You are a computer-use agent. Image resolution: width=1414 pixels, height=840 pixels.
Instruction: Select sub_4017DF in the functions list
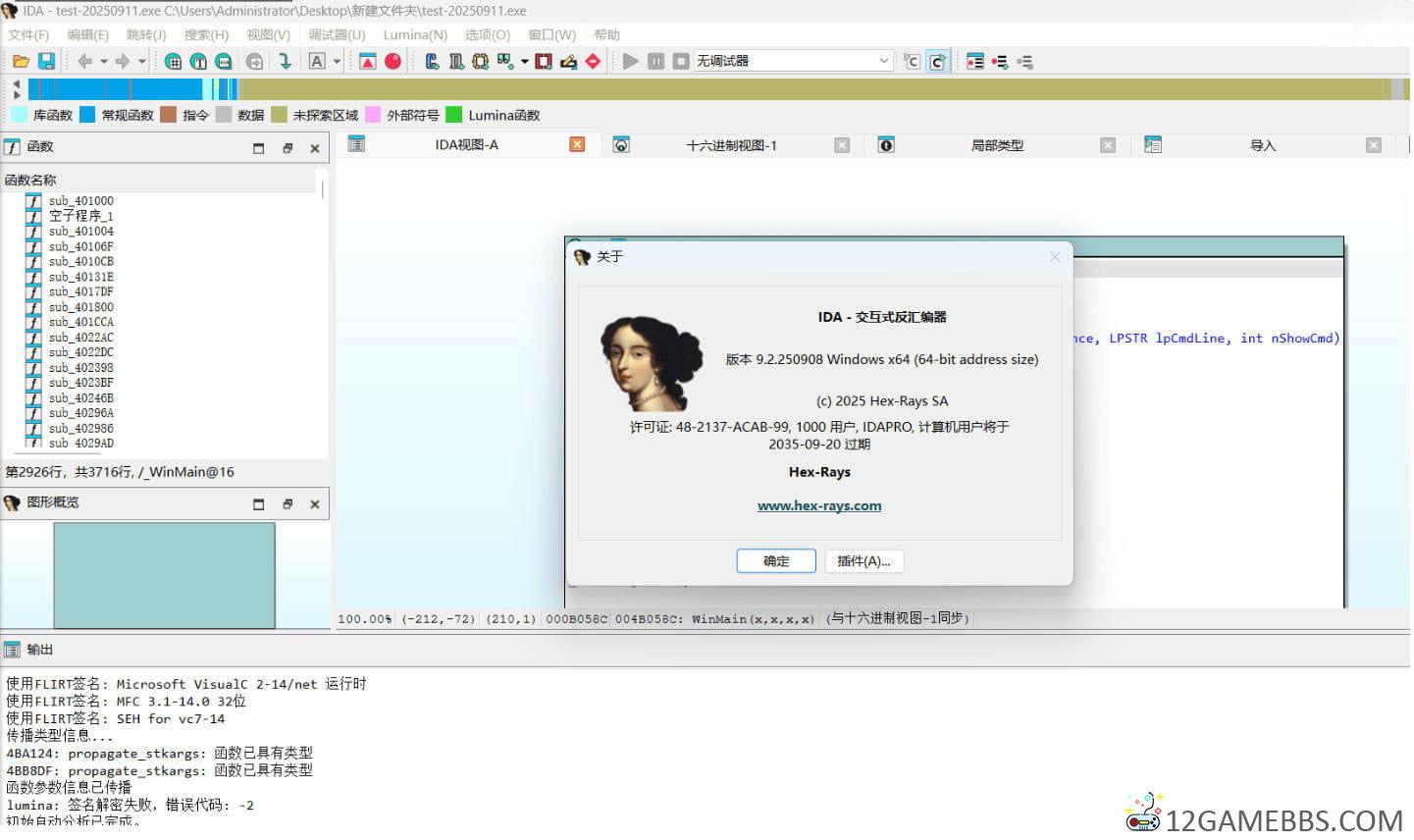point(80,291)
